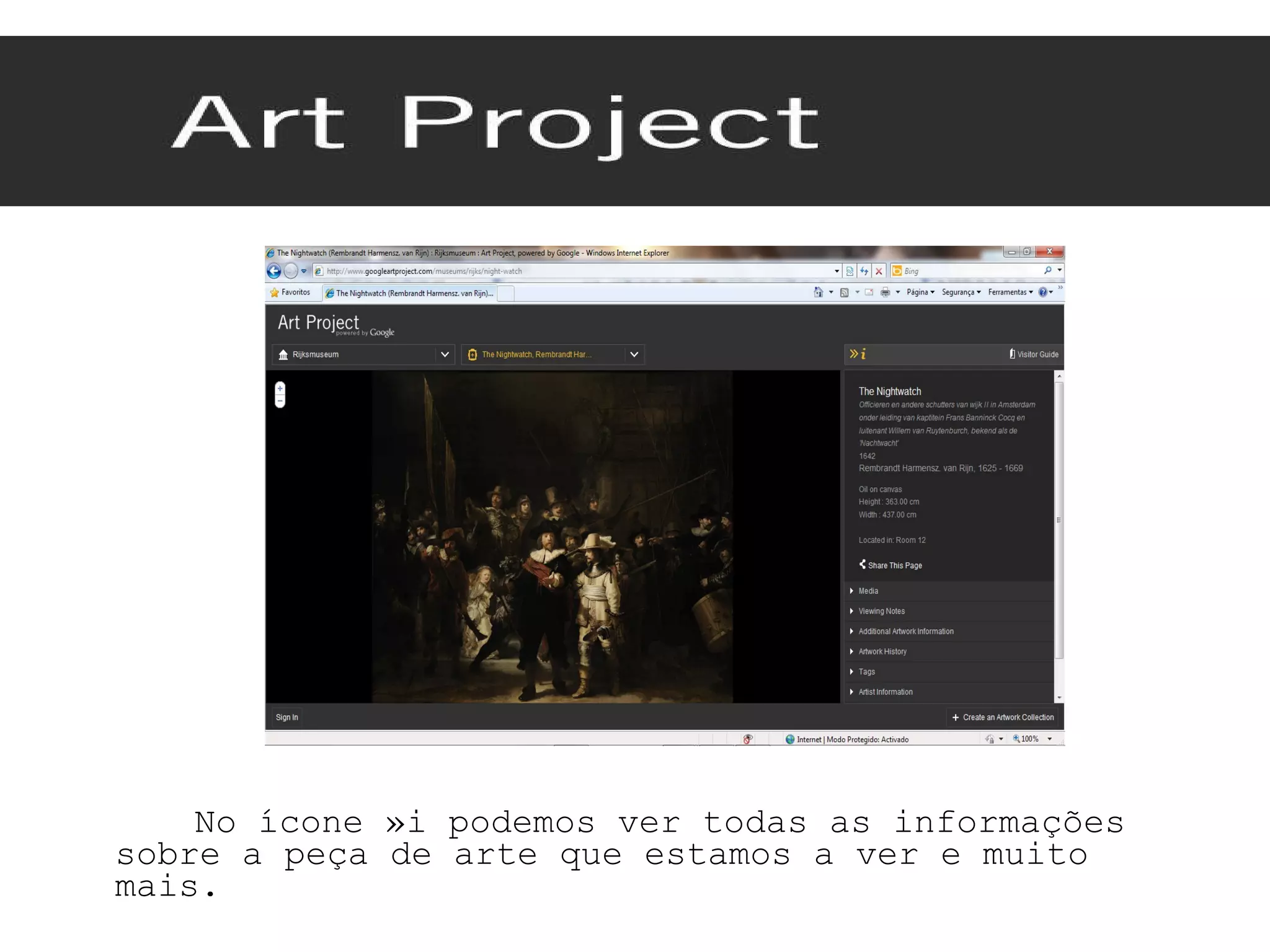The width and height of the screenshot is (1270, 952).
Task: Open the zoom level dropdown arrow in the status bar
Action: coord(1049,739)
